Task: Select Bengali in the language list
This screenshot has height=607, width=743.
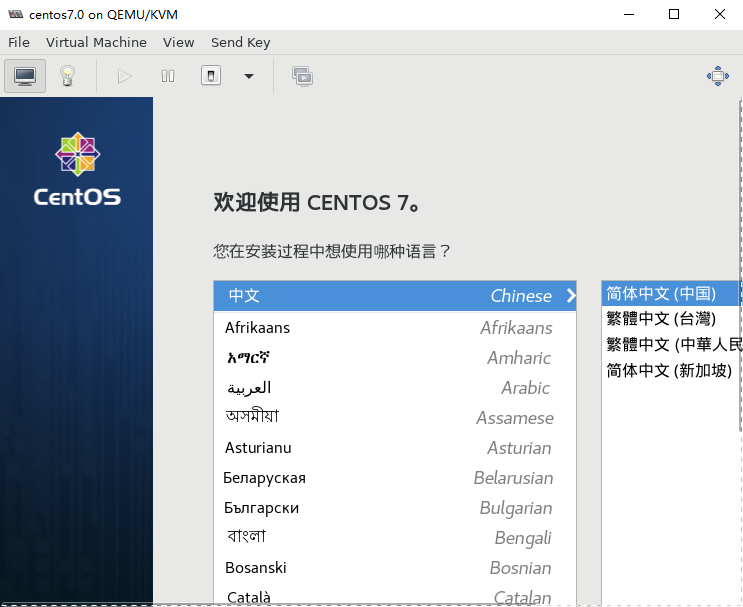Action: pos(395,537)
